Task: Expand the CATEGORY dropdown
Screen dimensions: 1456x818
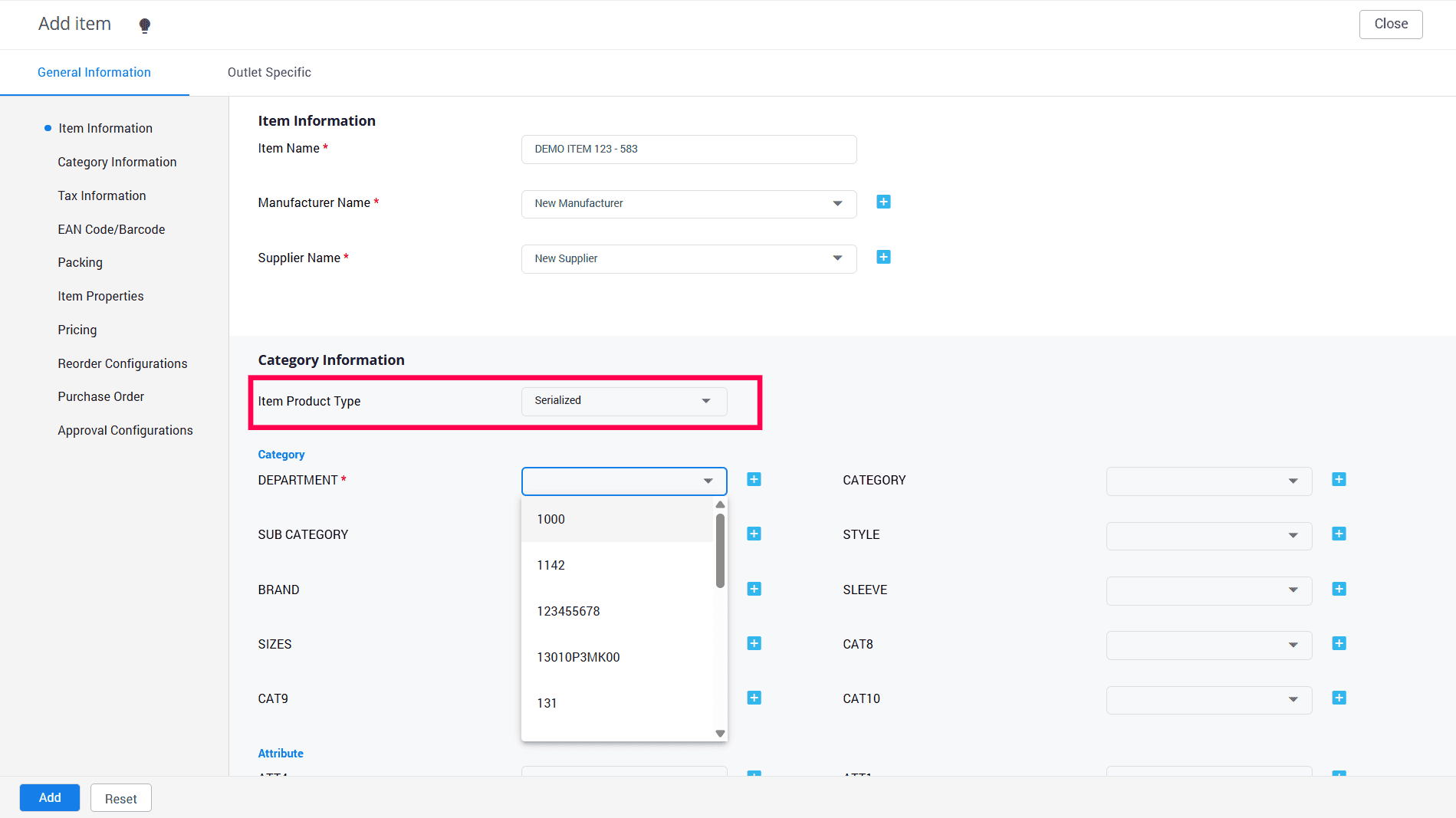Action: coord(1208,481)
